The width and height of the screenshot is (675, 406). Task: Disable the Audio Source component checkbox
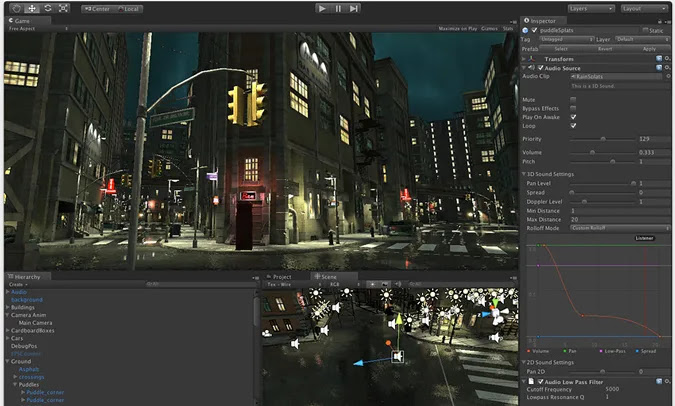540,68
